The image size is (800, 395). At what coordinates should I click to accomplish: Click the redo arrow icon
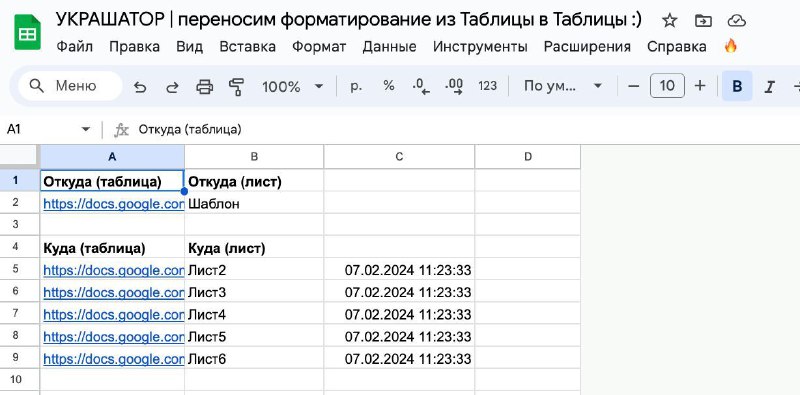pos(172,87)
